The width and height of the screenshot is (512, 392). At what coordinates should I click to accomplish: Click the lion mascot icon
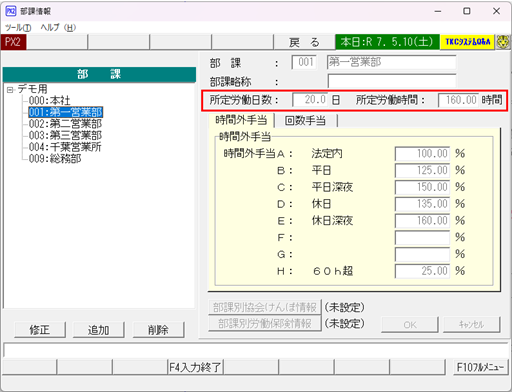pos(503,42)
